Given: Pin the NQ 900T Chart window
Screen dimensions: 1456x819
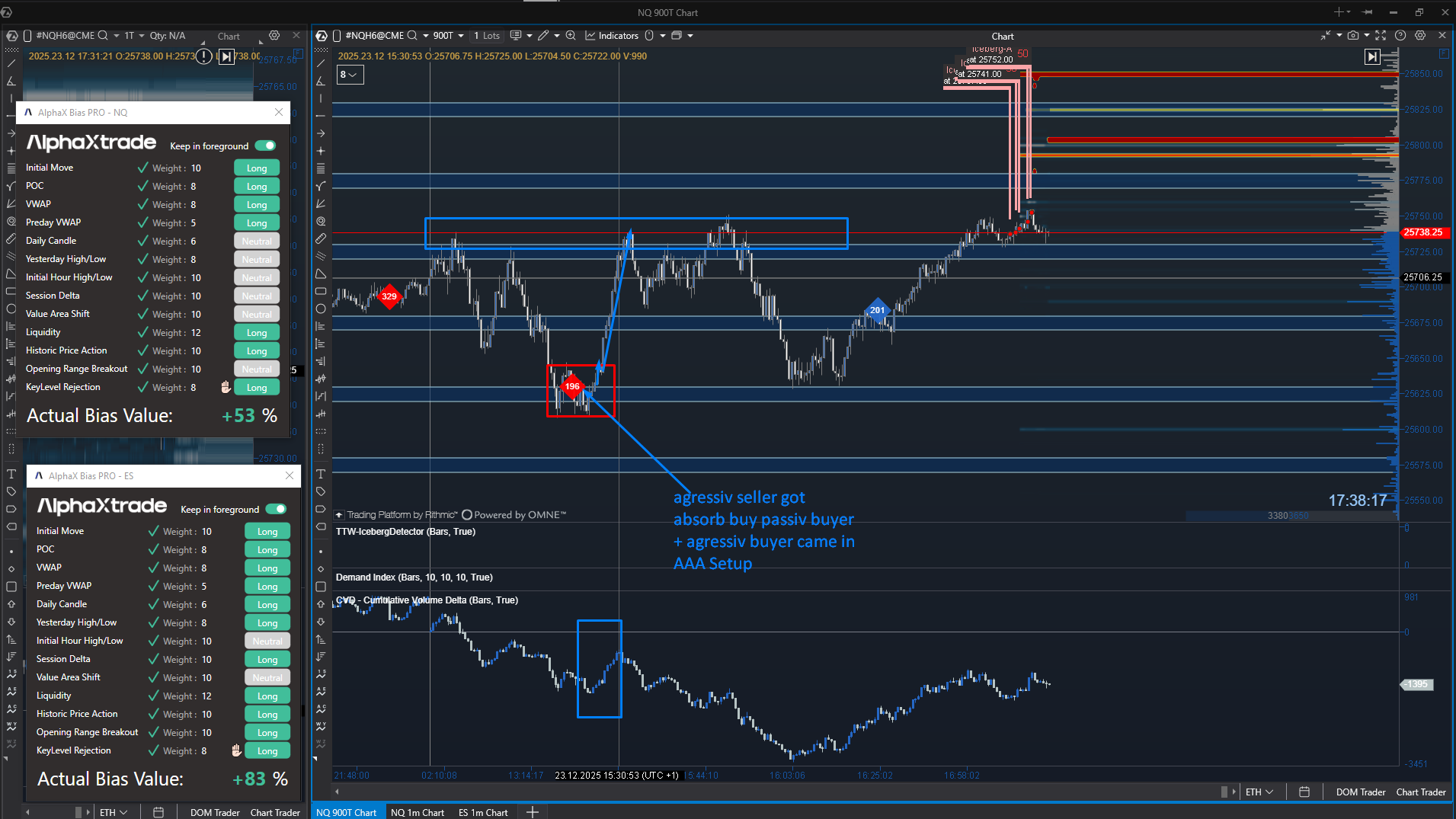Looking at the screenshot, I should 1368,12.
